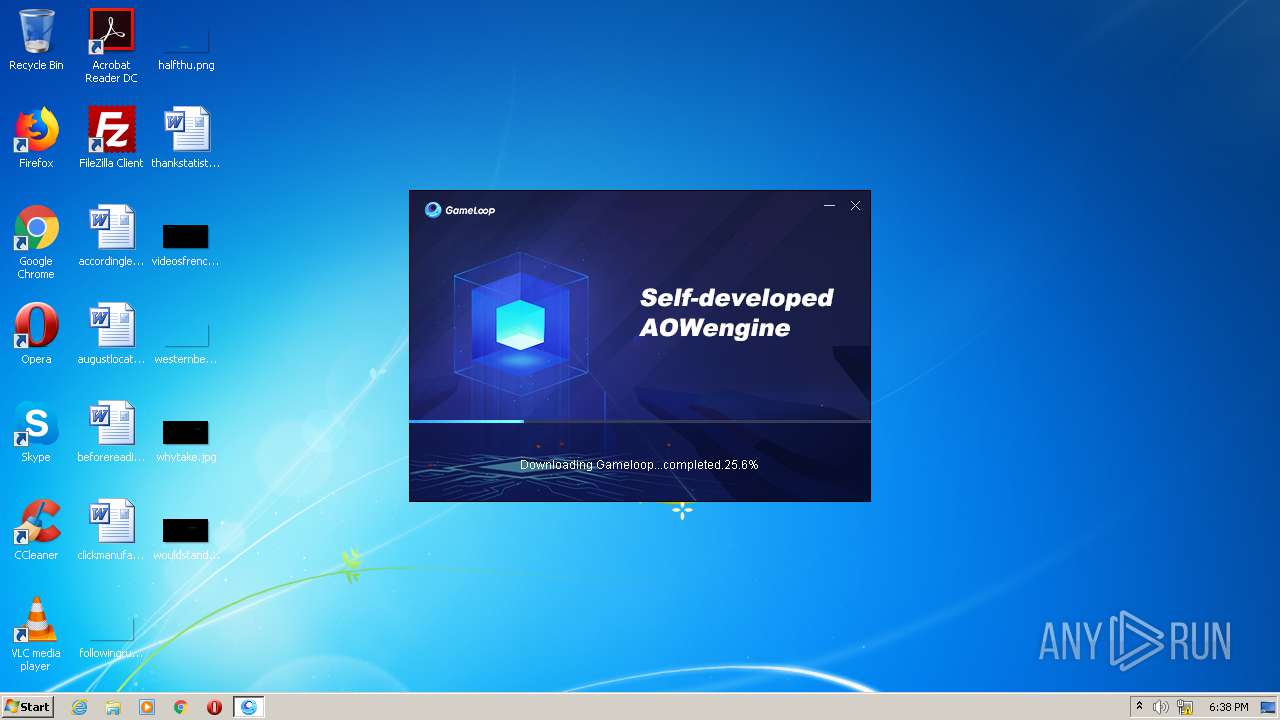Click the Gameloop logo in installer
Image resolution: width=1280 pixels, height=720 pixels.
point(460,210)
